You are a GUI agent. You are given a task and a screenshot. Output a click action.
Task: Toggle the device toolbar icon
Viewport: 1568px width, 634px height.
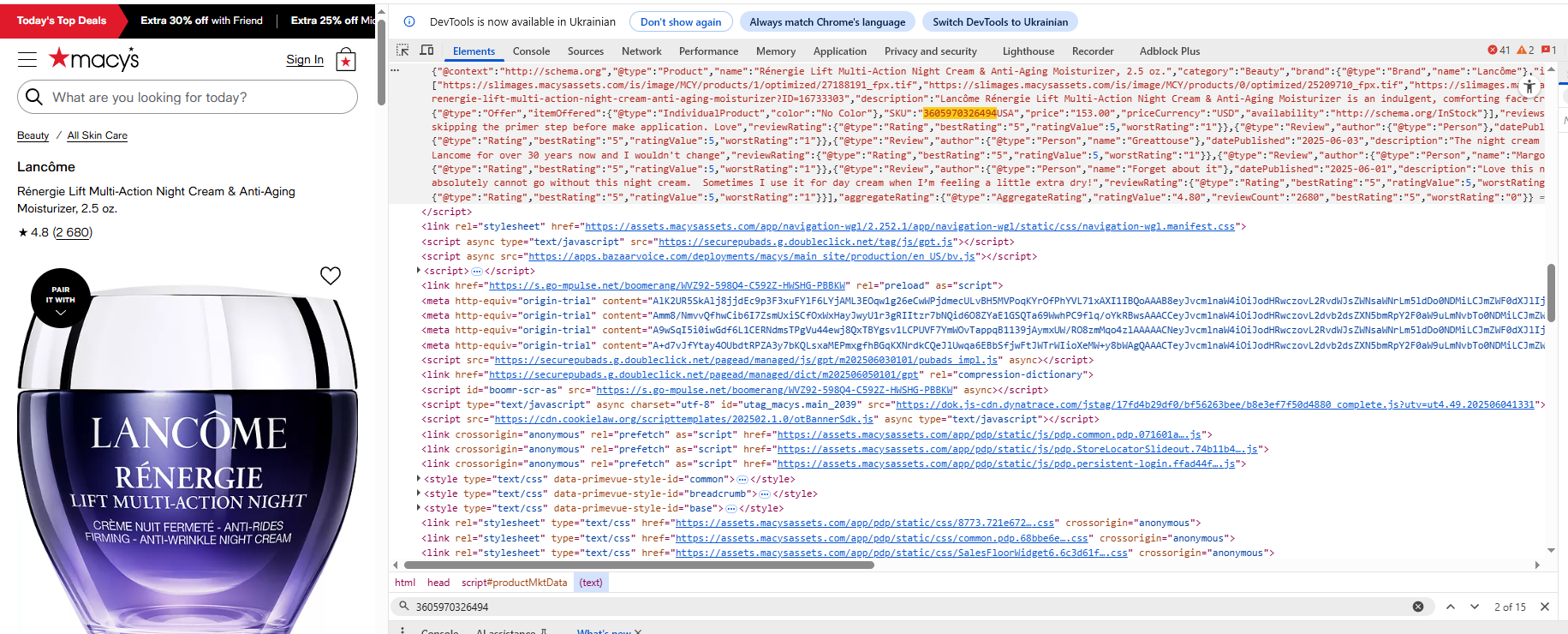pos(426,51)
